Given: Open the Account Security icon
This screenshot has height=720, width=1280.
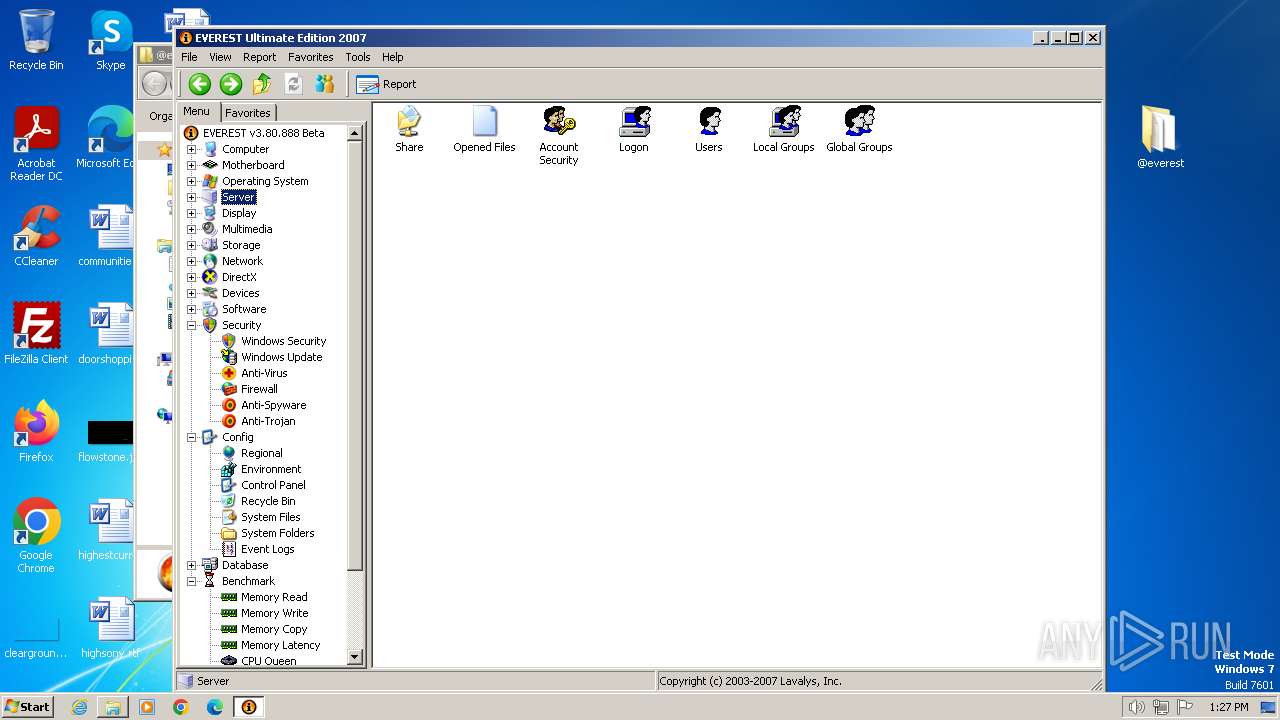Looking at the screenshot, I should 559,137.
